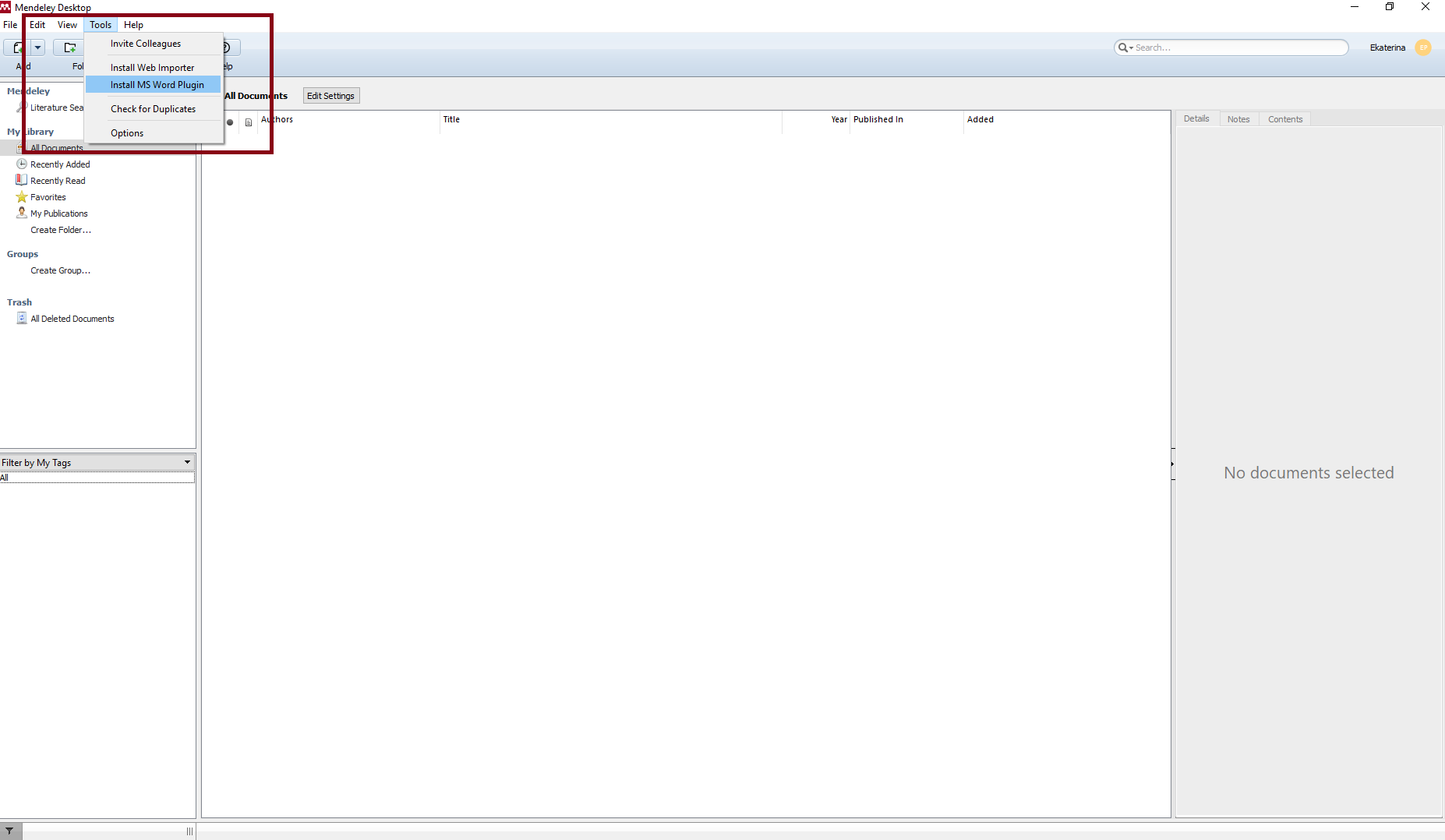The width and height of the screenshot is (1445, 840).
Task: Sort by the Added column header
Action: 1067,120
